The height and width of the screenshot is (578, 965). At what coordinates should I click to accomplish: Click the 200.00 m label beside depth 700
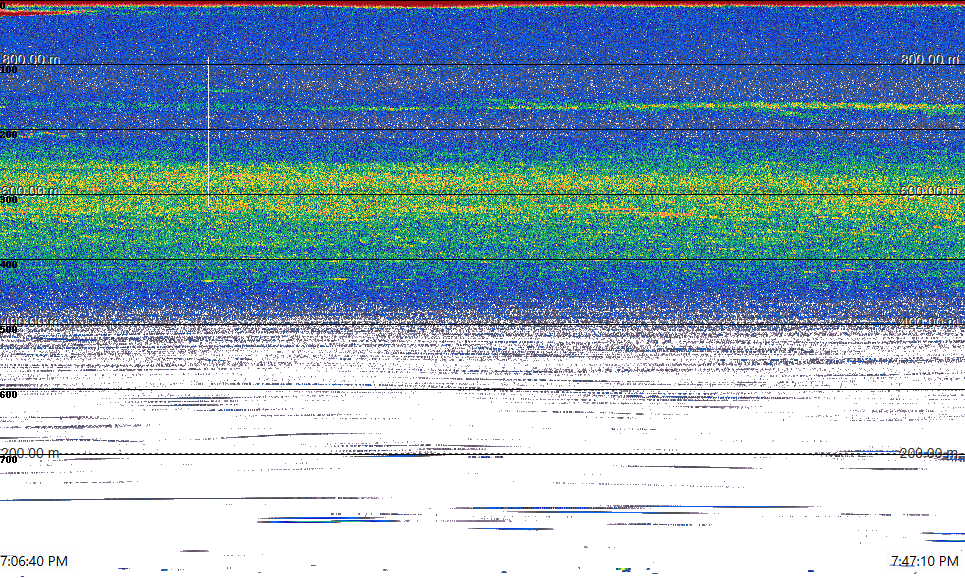tap(31, 453)
